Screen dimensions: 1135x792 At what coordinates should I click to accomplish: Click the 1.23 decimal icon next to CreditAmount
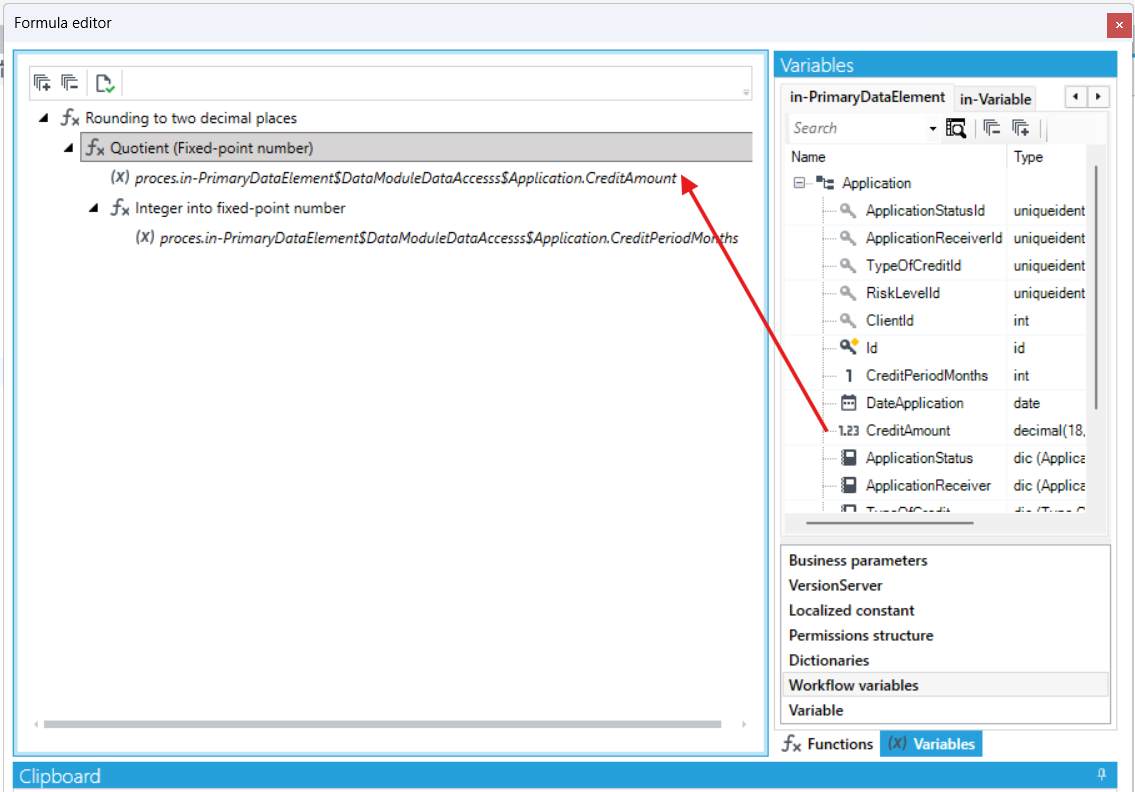click(x=848, y=431)
